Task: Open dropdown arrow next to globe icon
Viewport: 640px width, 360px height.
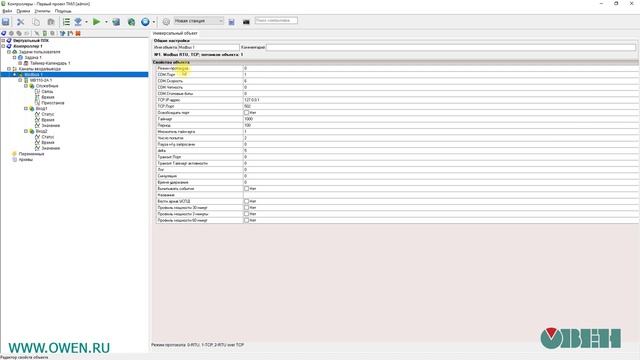Action: click(154, 22)
